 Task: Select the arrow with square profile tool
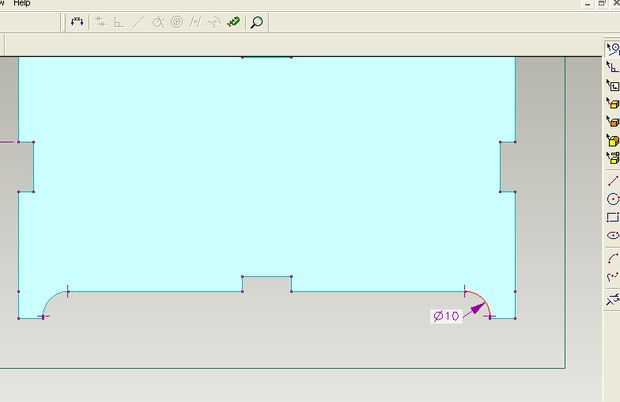point(613,85)
